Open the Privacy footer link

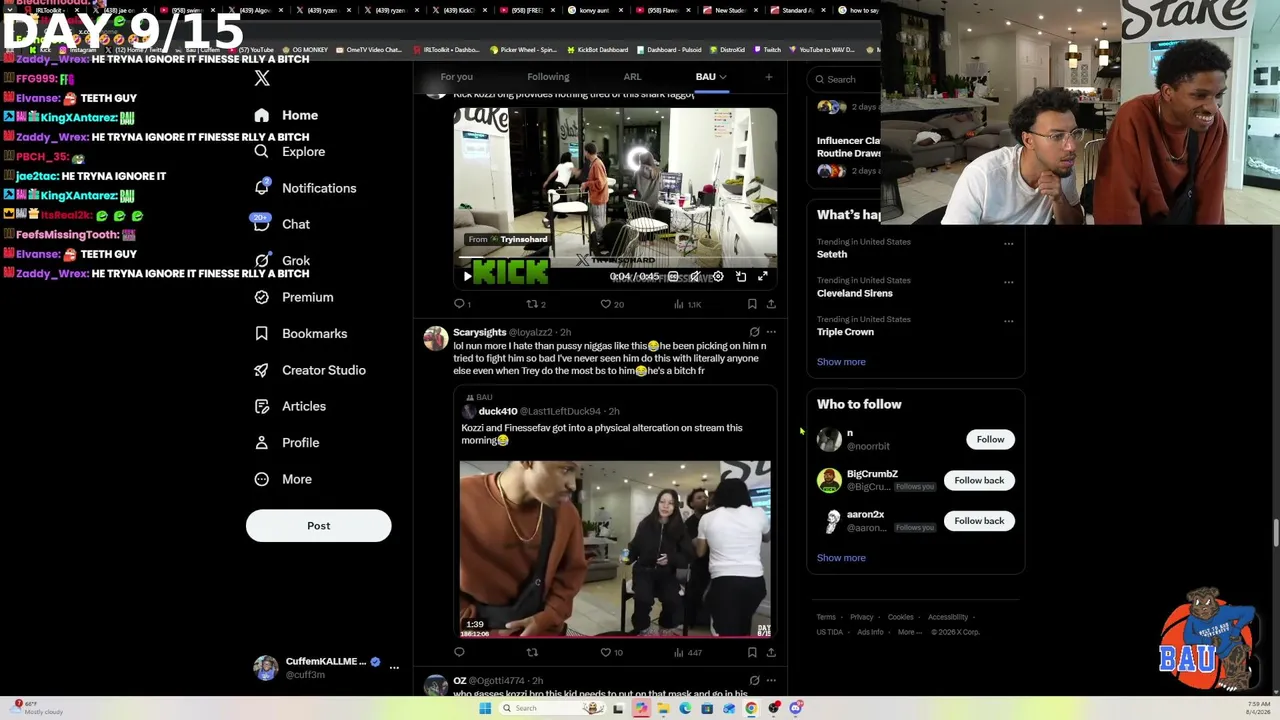click(861, 617)
